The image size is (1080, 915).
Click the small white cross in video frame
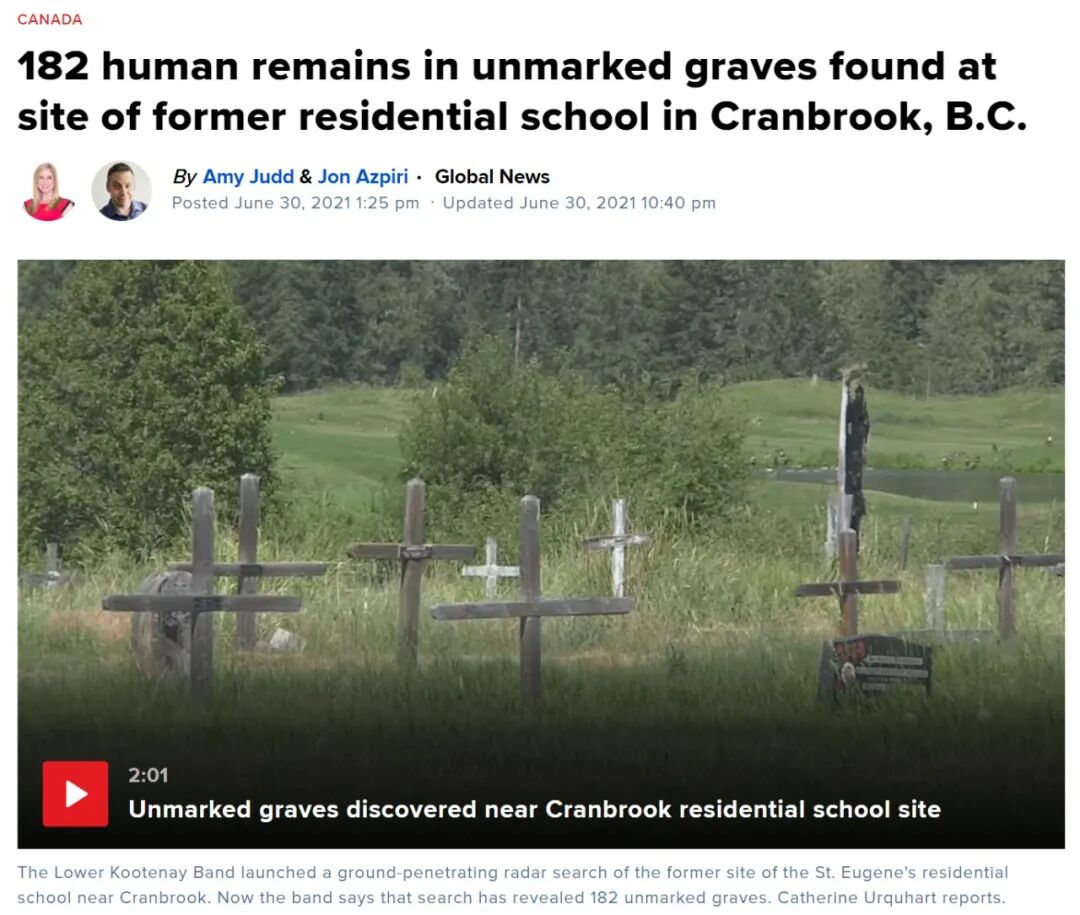pyautogui.click(x=490, y=568)
